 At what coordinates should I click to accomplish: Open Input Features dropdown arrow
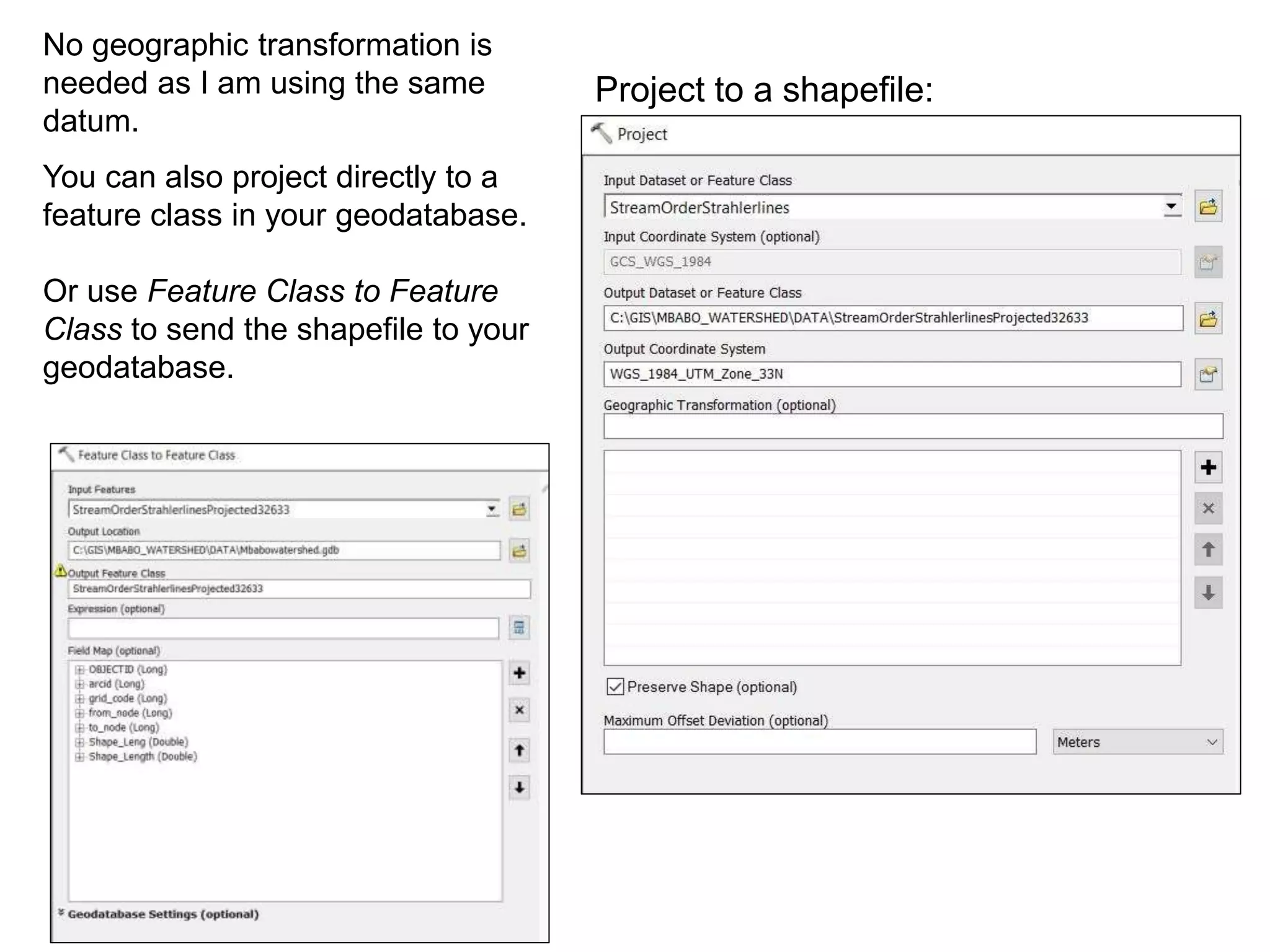(492, 509)
